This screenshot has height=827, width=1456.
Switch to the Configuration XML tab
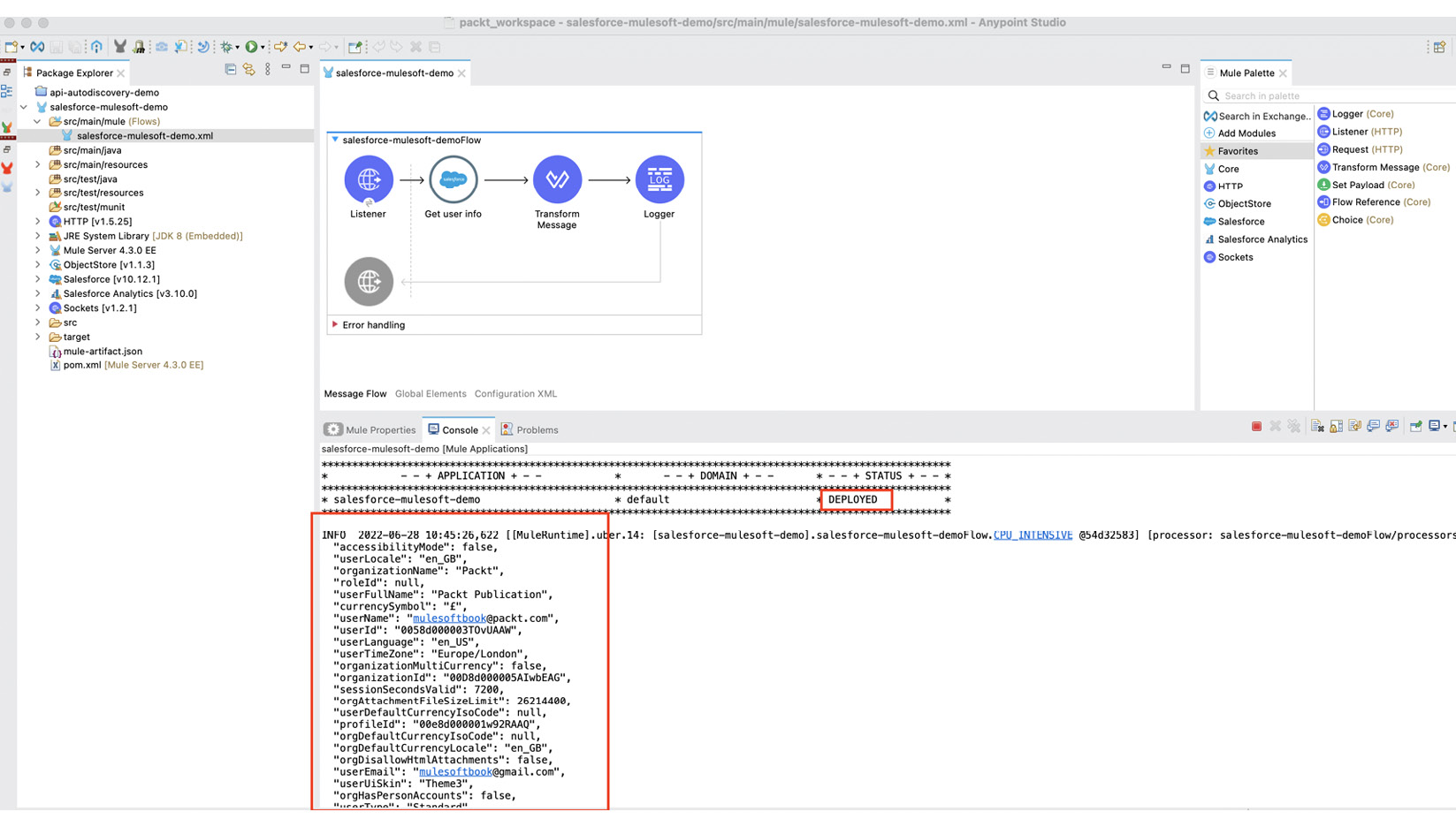click(515, 394)
